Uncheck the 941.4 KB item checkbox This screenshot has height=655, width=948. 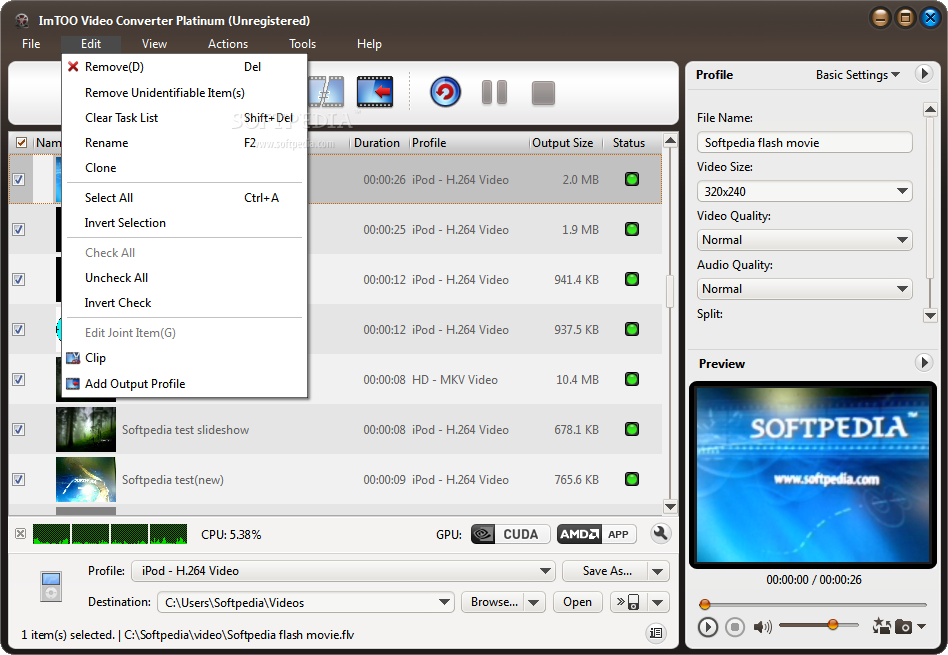coord(19,279)
